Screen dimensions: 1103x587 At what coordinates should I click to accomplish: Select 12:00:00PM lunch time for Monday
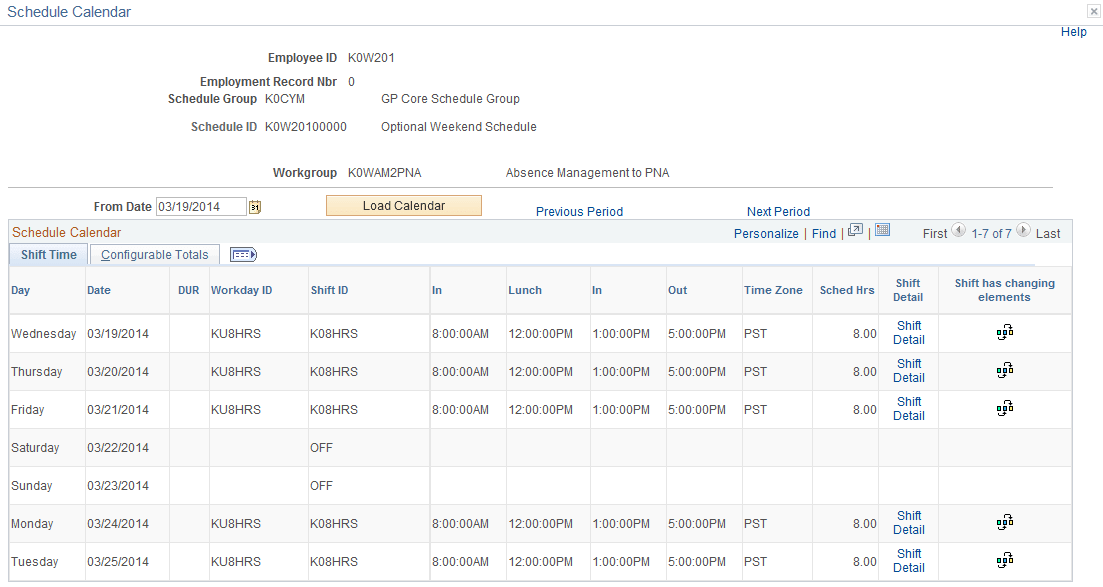(540, 524)
